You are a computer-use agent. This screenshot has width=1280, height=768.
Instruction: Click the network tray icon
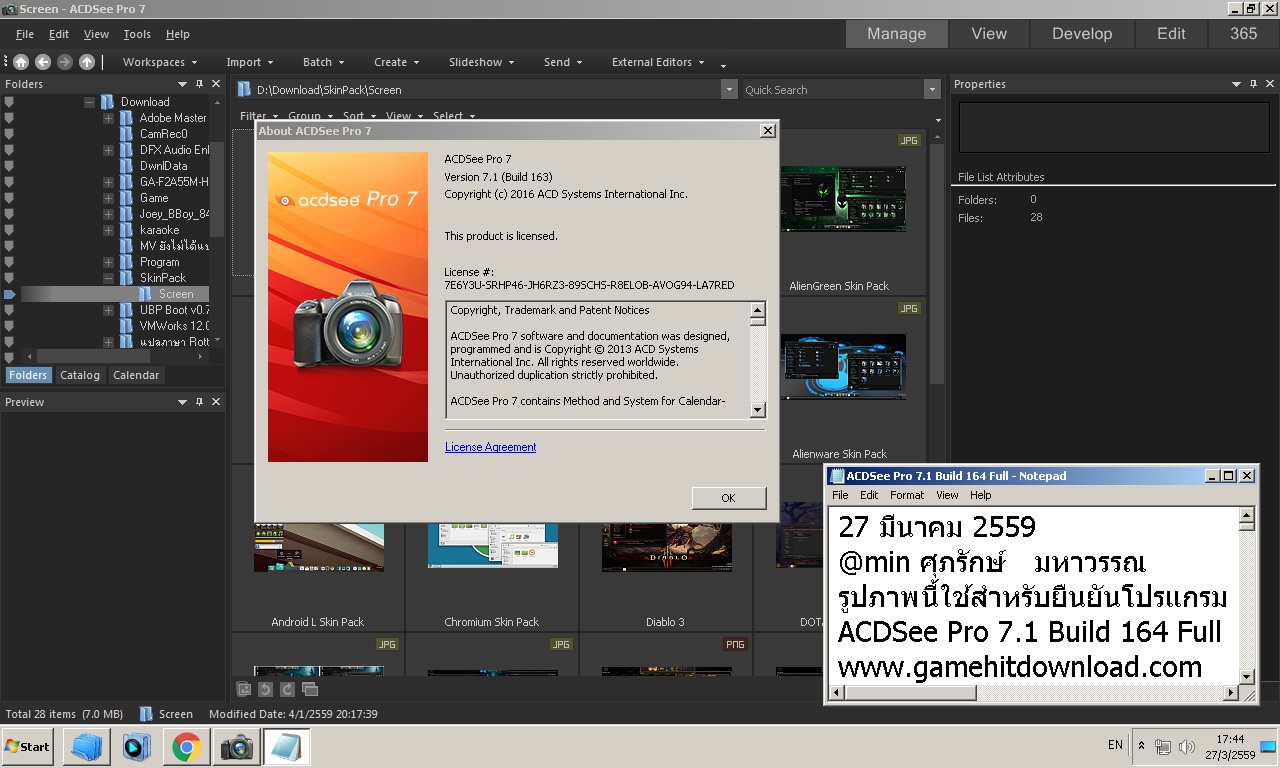1163,746
